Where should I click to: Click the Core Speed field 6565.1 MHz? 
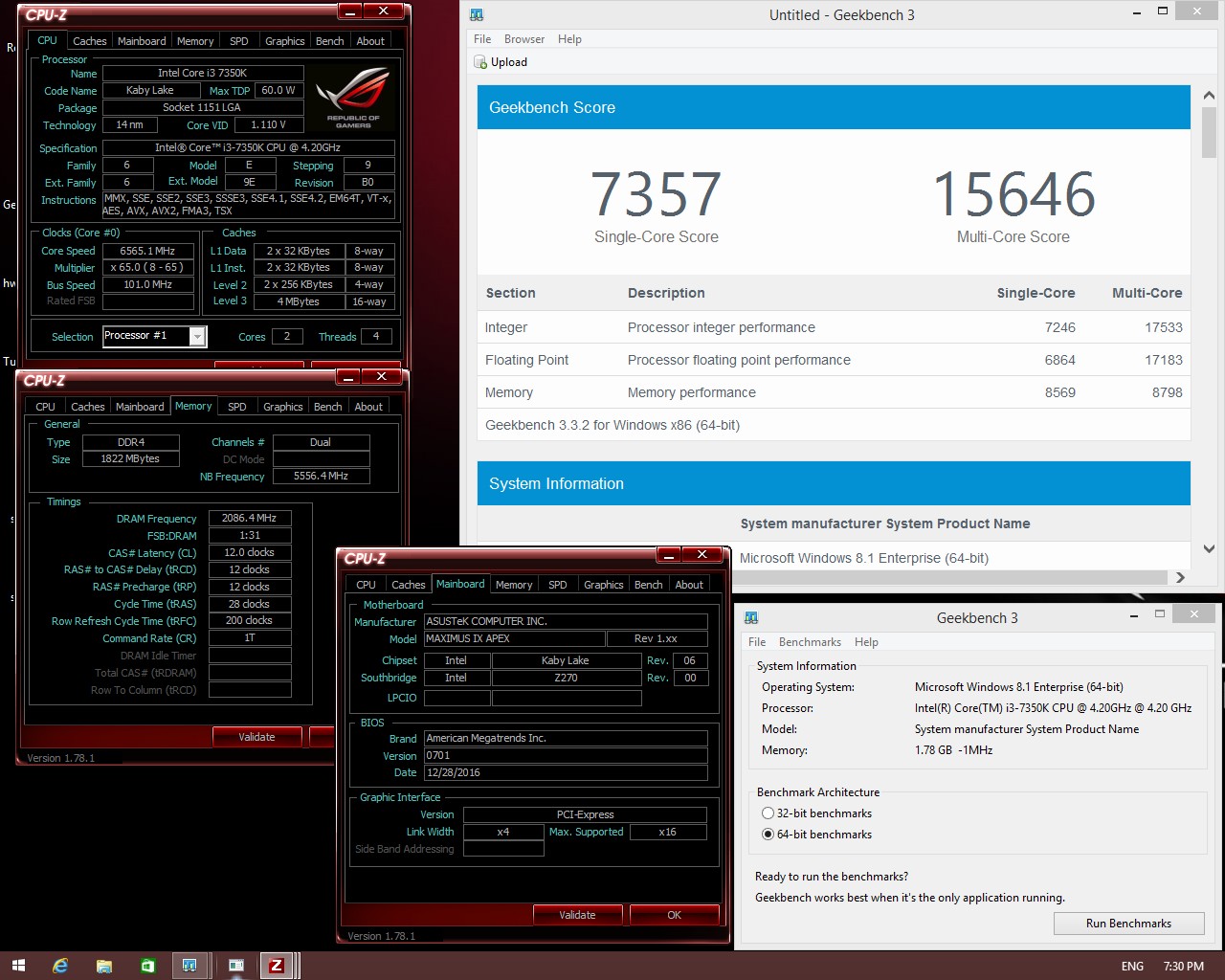(x=148, y=251)
